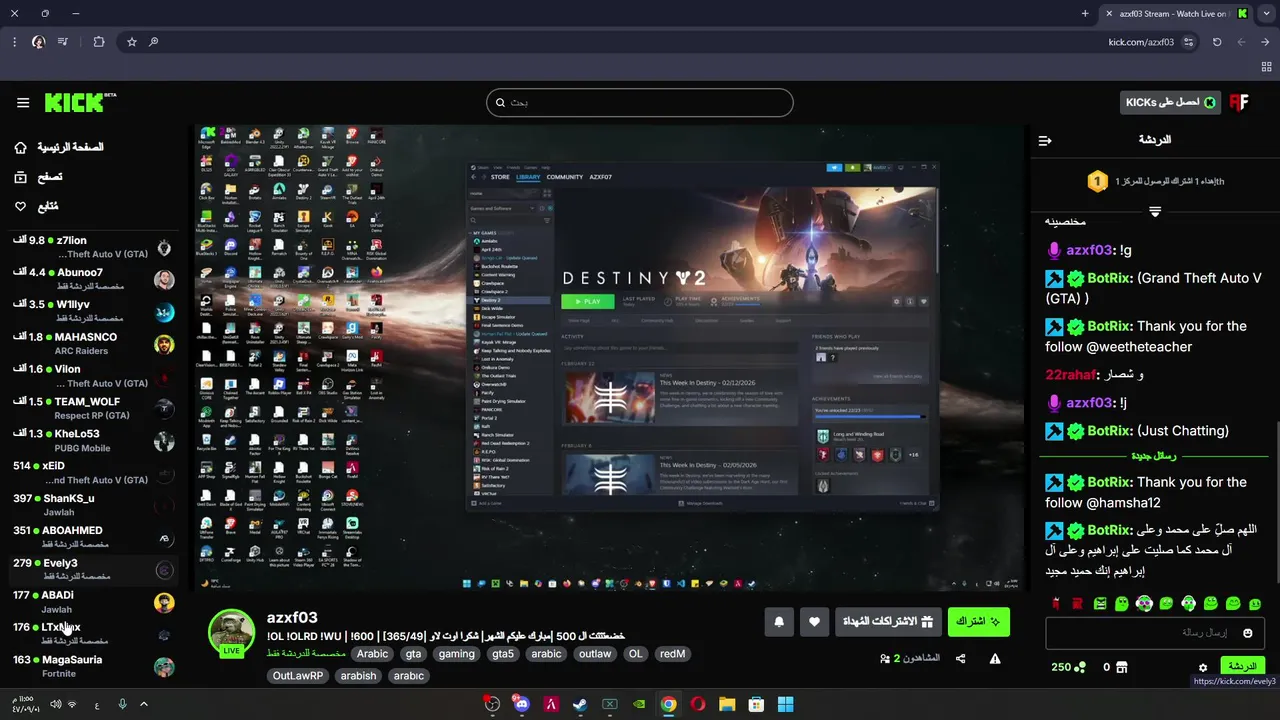
Task: Open the tab search dropdown arrow
Action: 1266,13
